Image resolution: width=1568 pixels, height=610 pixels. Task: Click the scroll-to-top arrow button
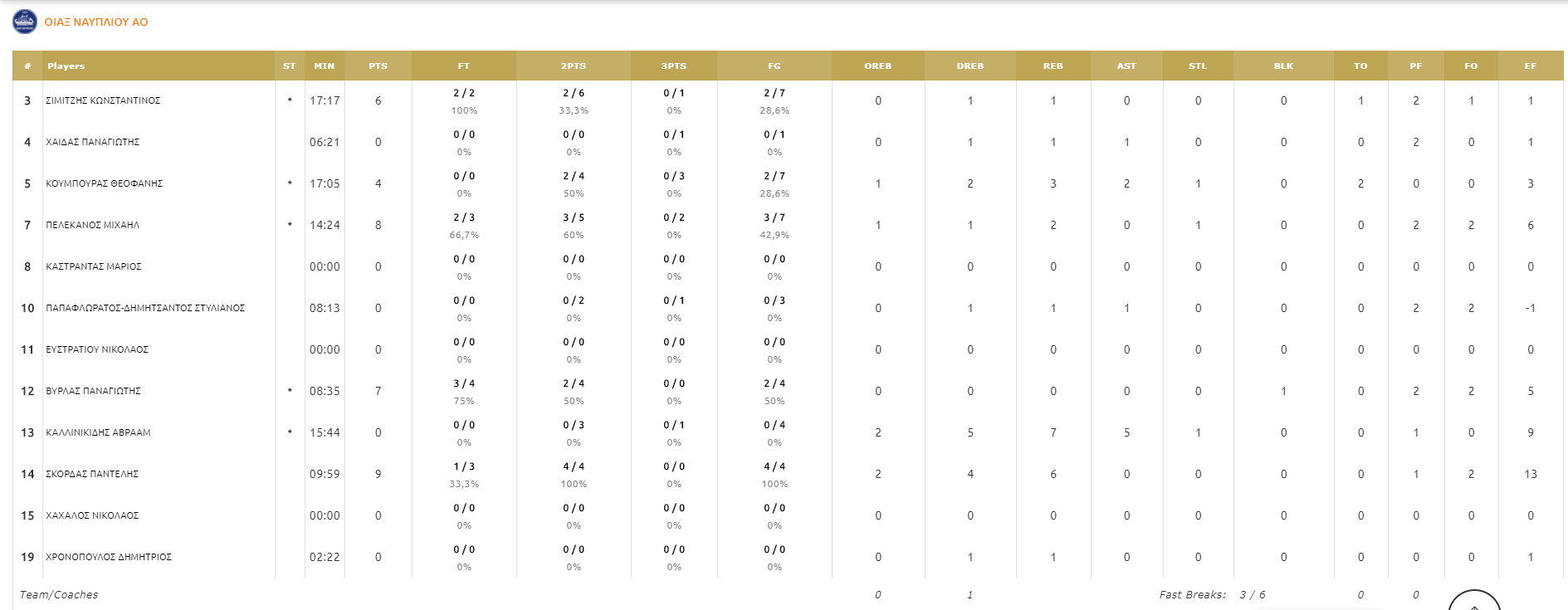[1474, 603]
